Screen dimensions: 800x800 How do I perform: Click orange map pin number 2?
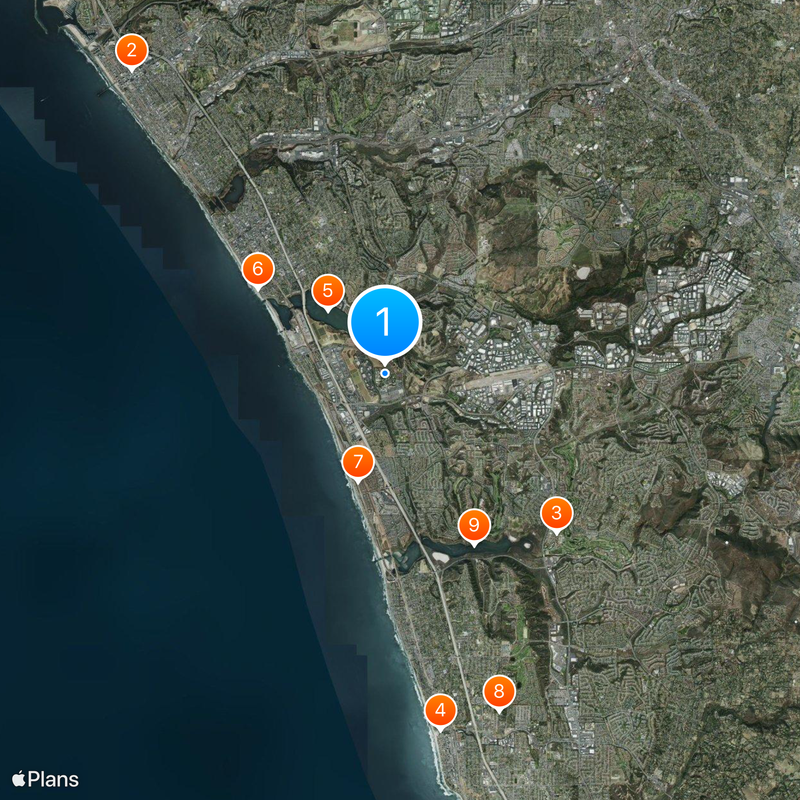pyautogui.click(x=131, y=50)
